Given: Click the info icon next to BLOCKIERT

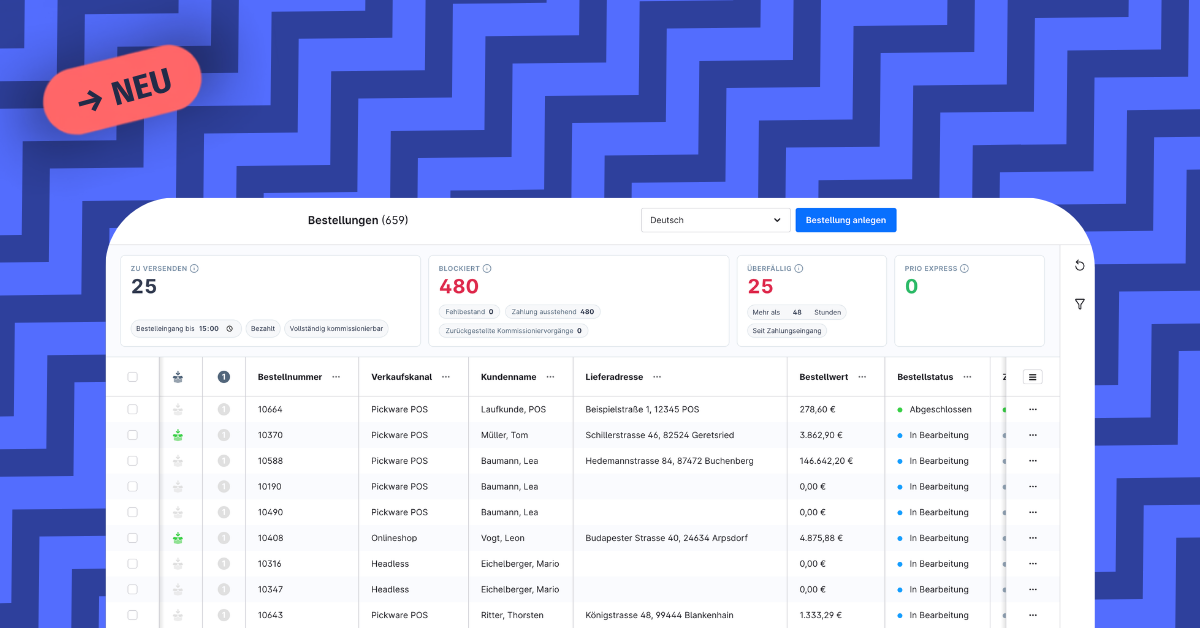Looking at the screenshot, I should [x=487, y=268].
